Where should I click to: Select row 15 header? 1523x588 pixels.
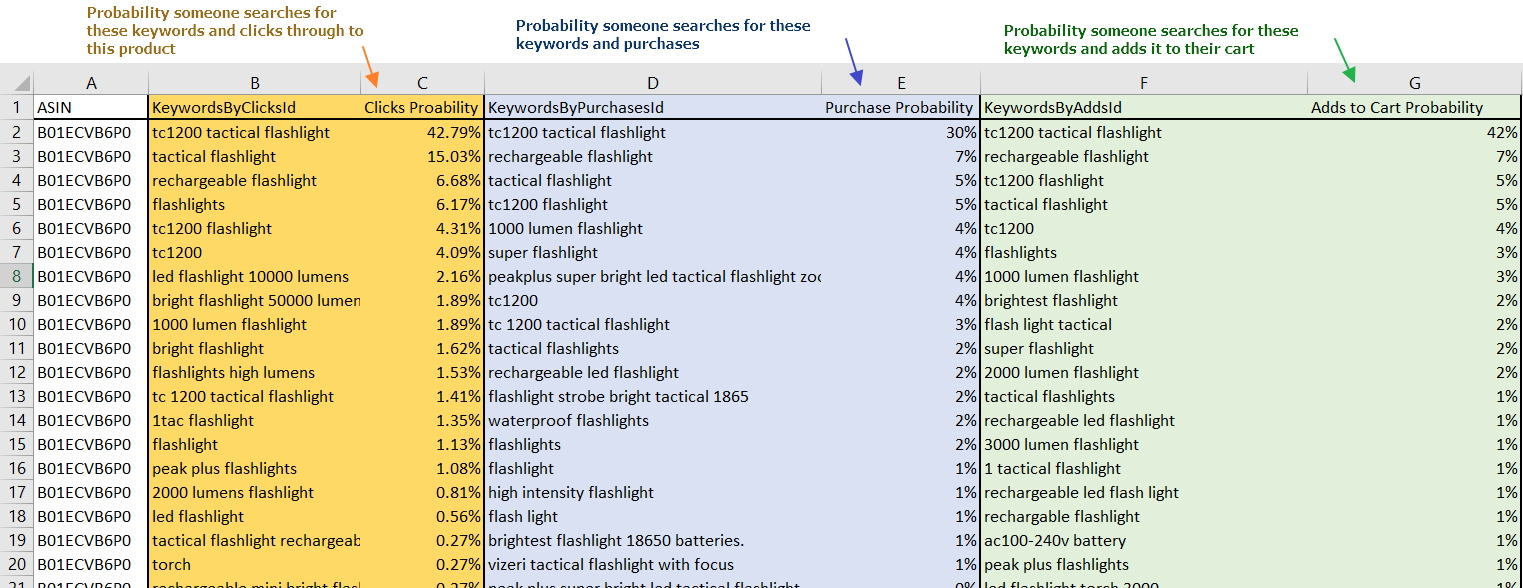pyautogui.click(x=18, y=445)
